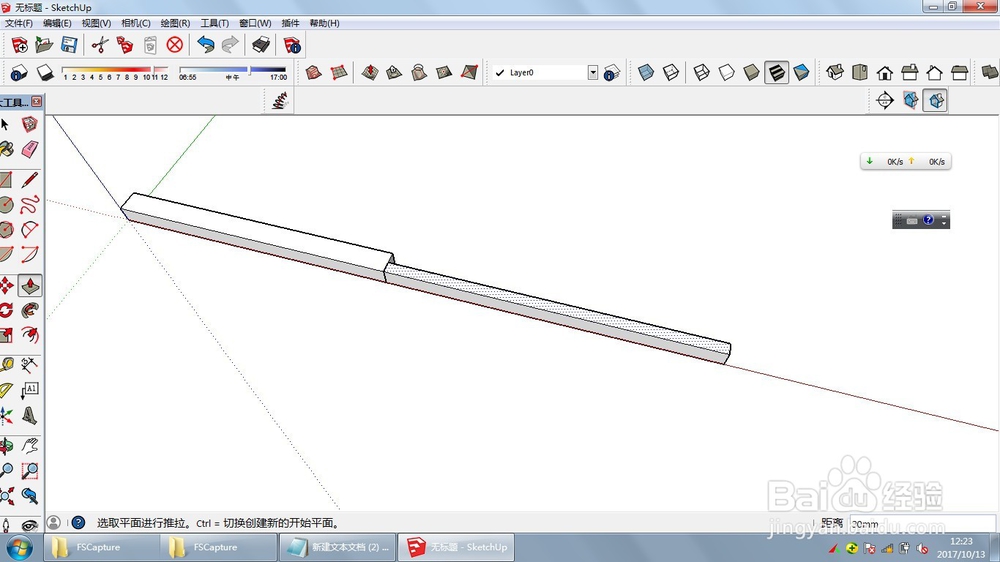Viewport: 1000px width, 562px height.
Task: Toggle Back Edges face style
Action: pyautogui.click(x=671, y=73)
